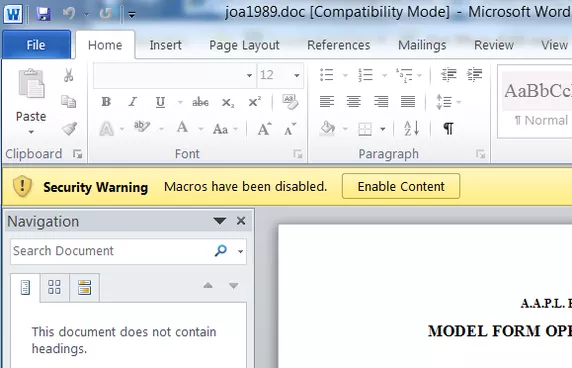Toggle Bold formatting
Screen dimensions: 572x368
[106, 102]
